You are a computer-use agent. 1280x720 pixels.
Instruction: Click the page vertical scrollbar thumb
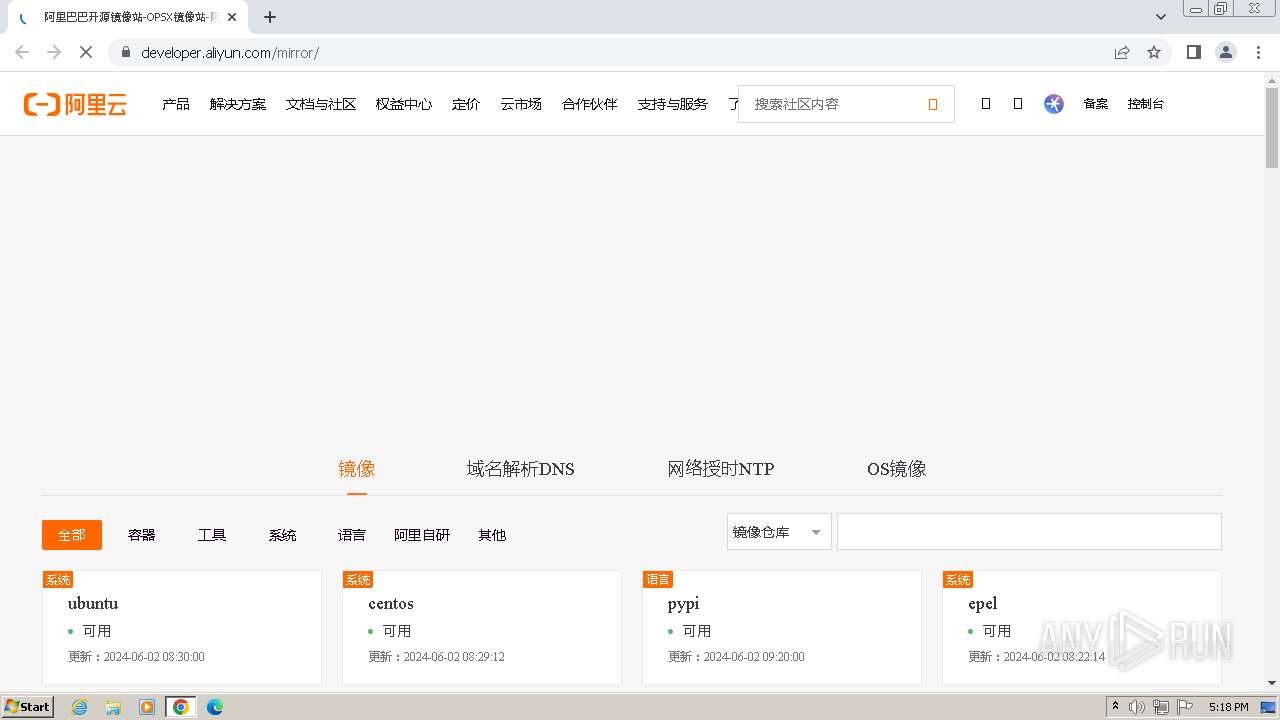[1272, 128]
